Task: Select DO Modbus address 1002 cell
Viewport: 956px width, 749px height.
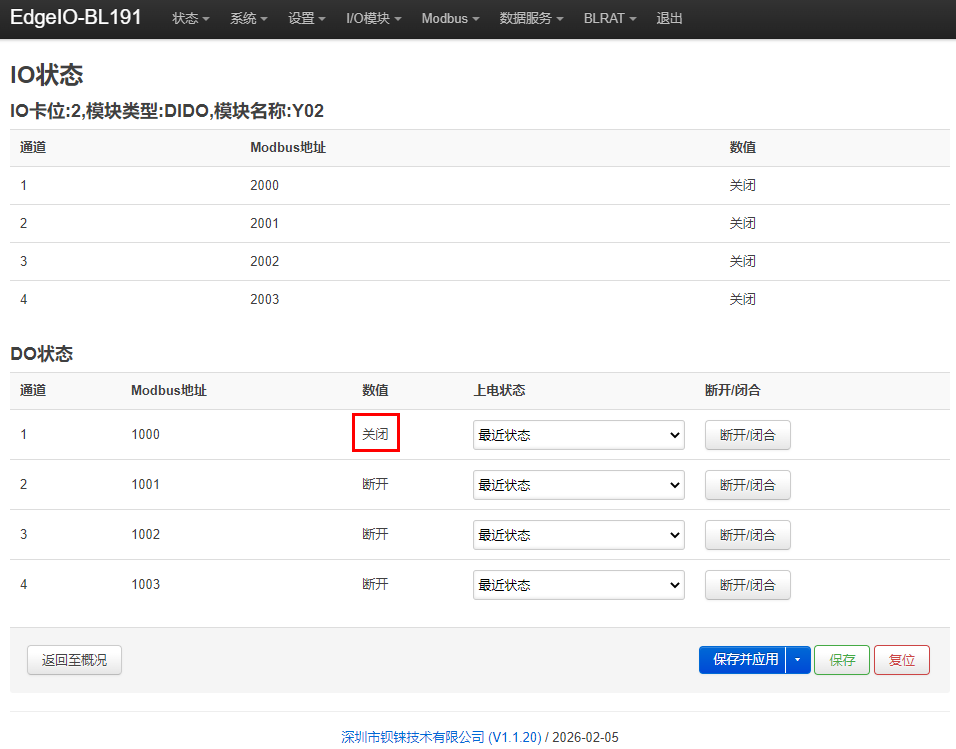Action: (146, 534)
